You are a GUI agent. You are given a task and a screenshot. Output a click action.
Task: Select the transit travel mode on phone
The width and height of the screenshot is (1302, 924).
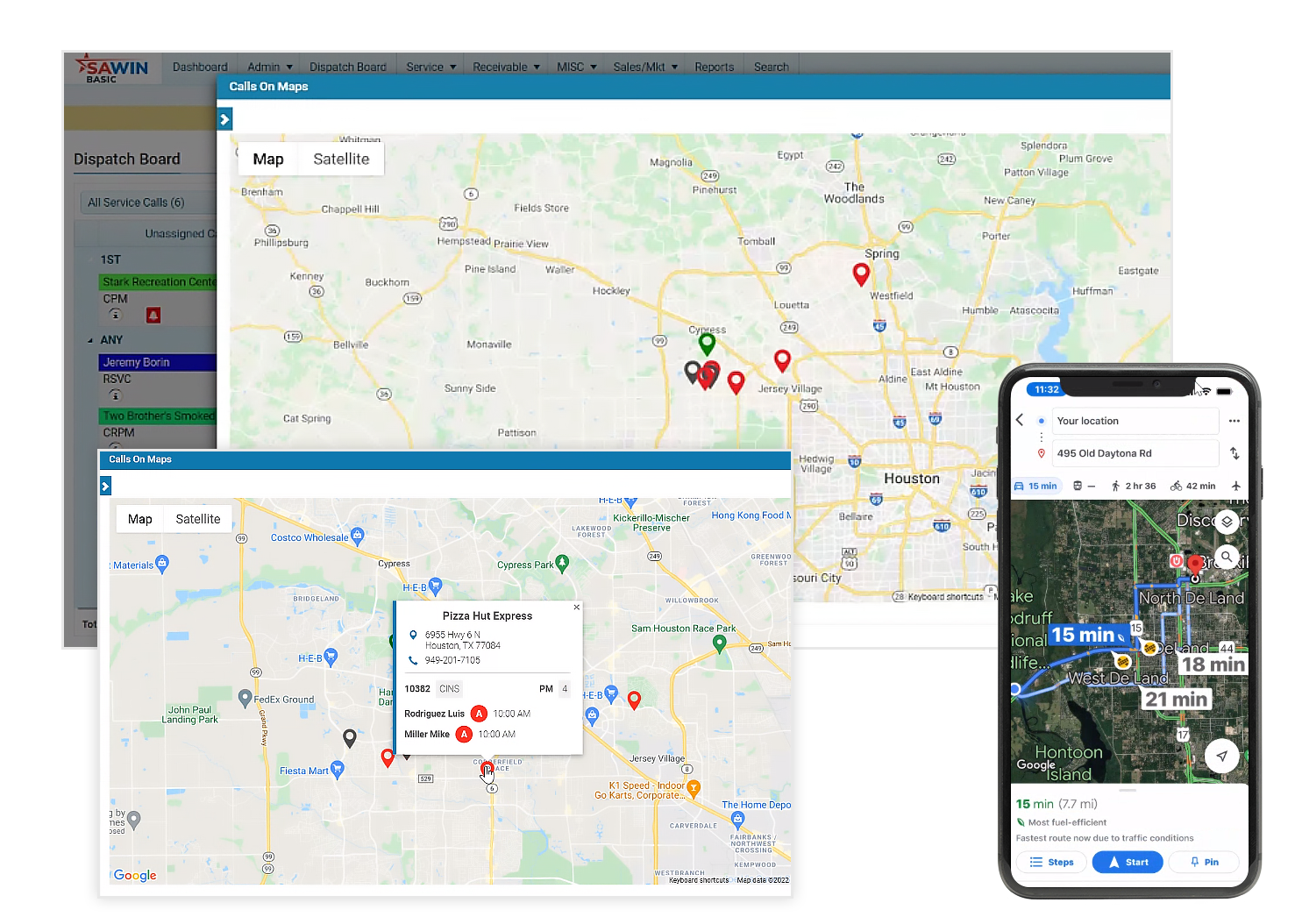(1085, 486)
